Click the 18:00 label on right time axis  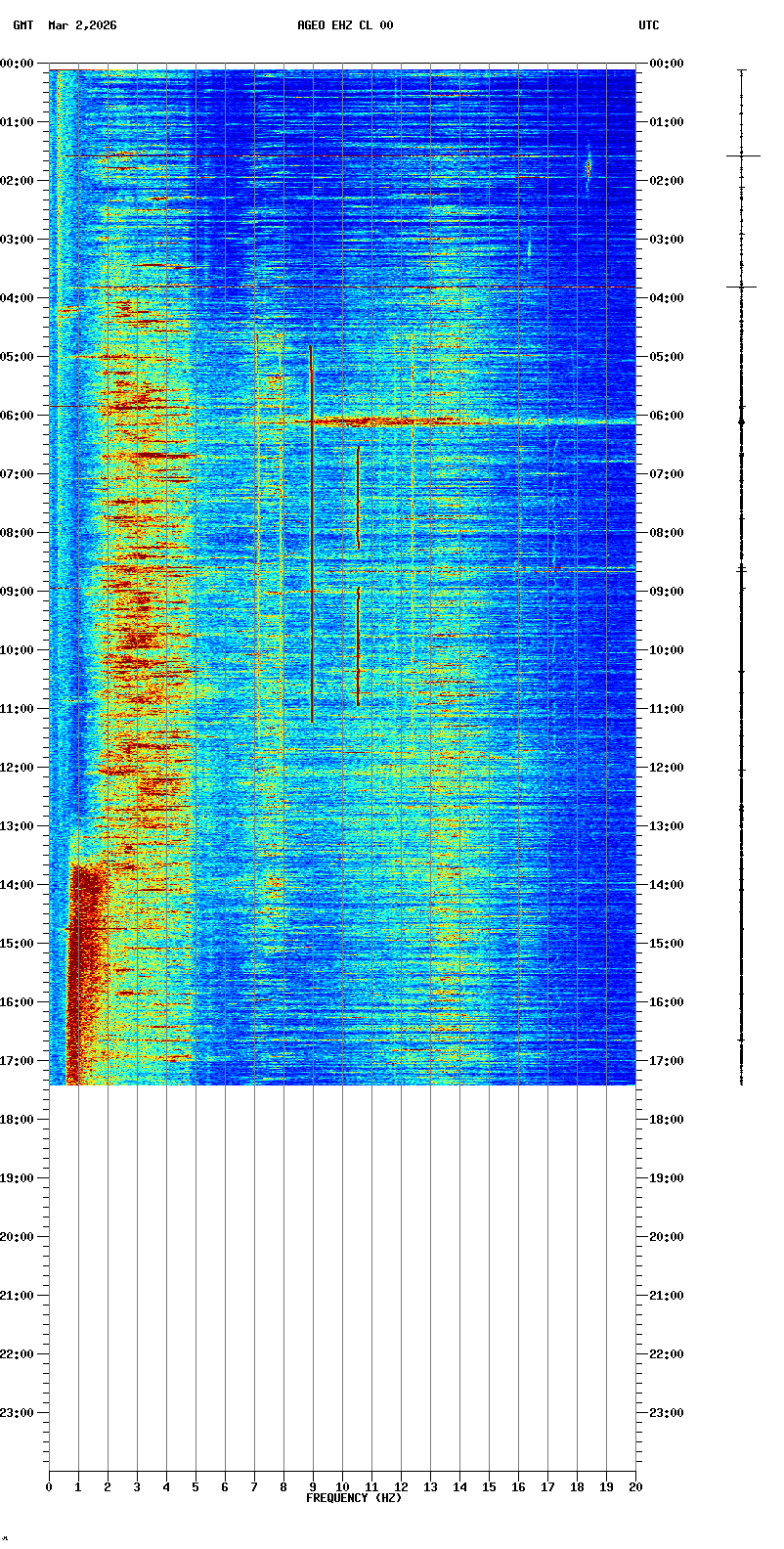[666, 1120]
